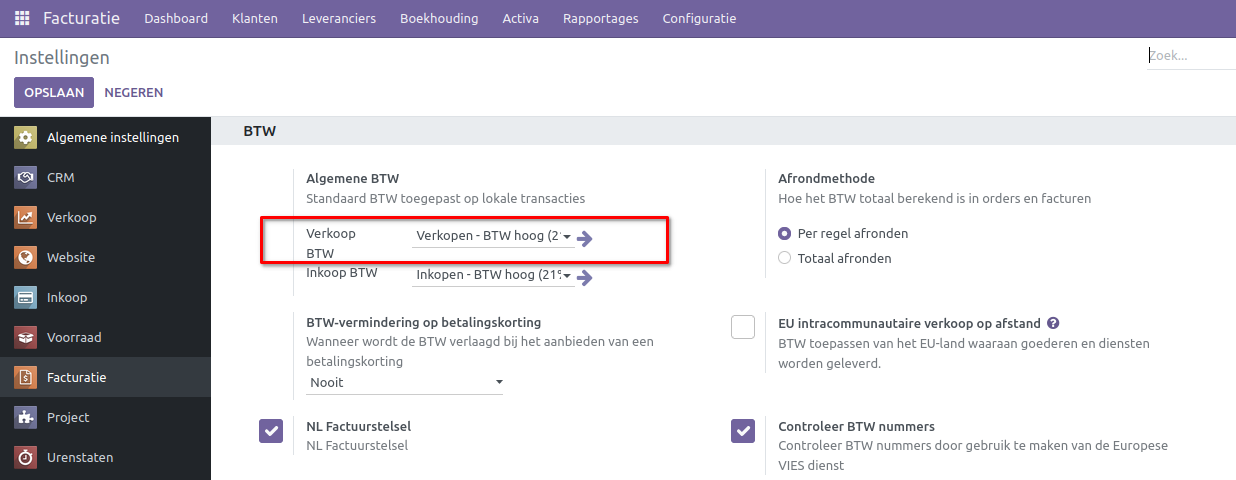Image resolution: width=1236 pixels, height=480 pixels.
Task: Select Verkoop settings in sidebar
Action: pos(105,217)
